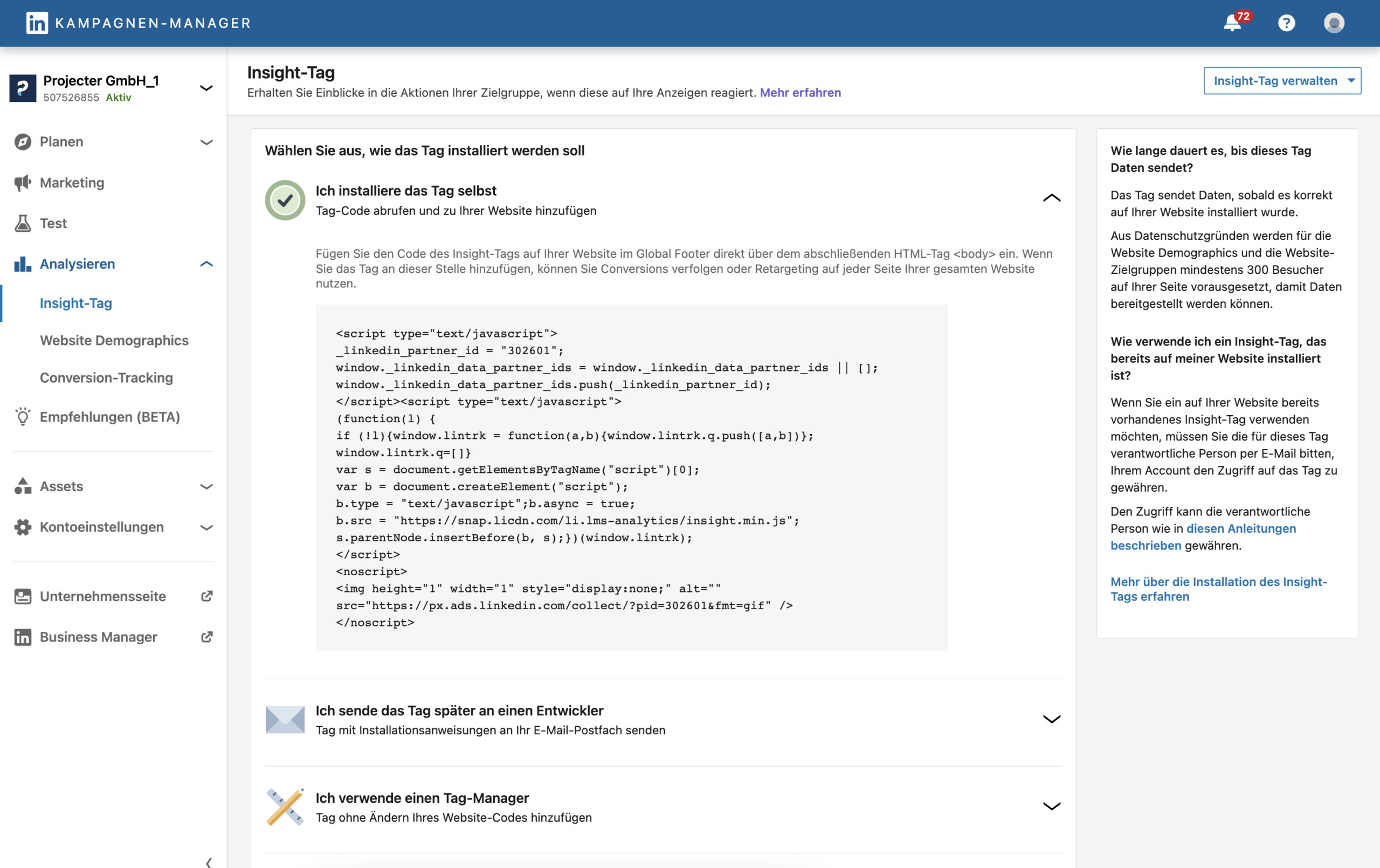Click the insight.min.js source line
Viewport: 1380px width, 868px height.
click(567, 521)
